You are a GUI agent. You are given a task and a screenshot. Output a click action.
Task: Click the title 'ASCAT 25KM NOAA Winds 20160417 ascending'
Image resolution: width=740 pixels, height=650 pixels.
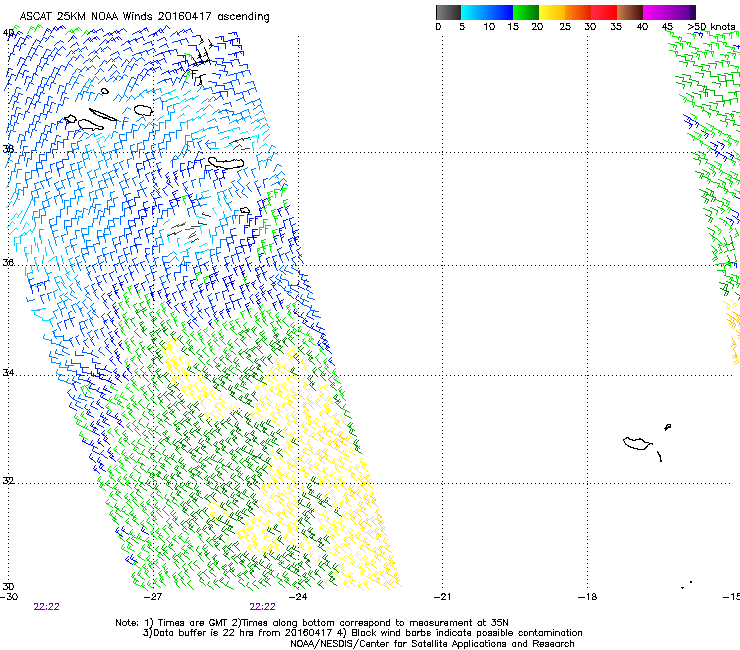(x=144, y=17)
